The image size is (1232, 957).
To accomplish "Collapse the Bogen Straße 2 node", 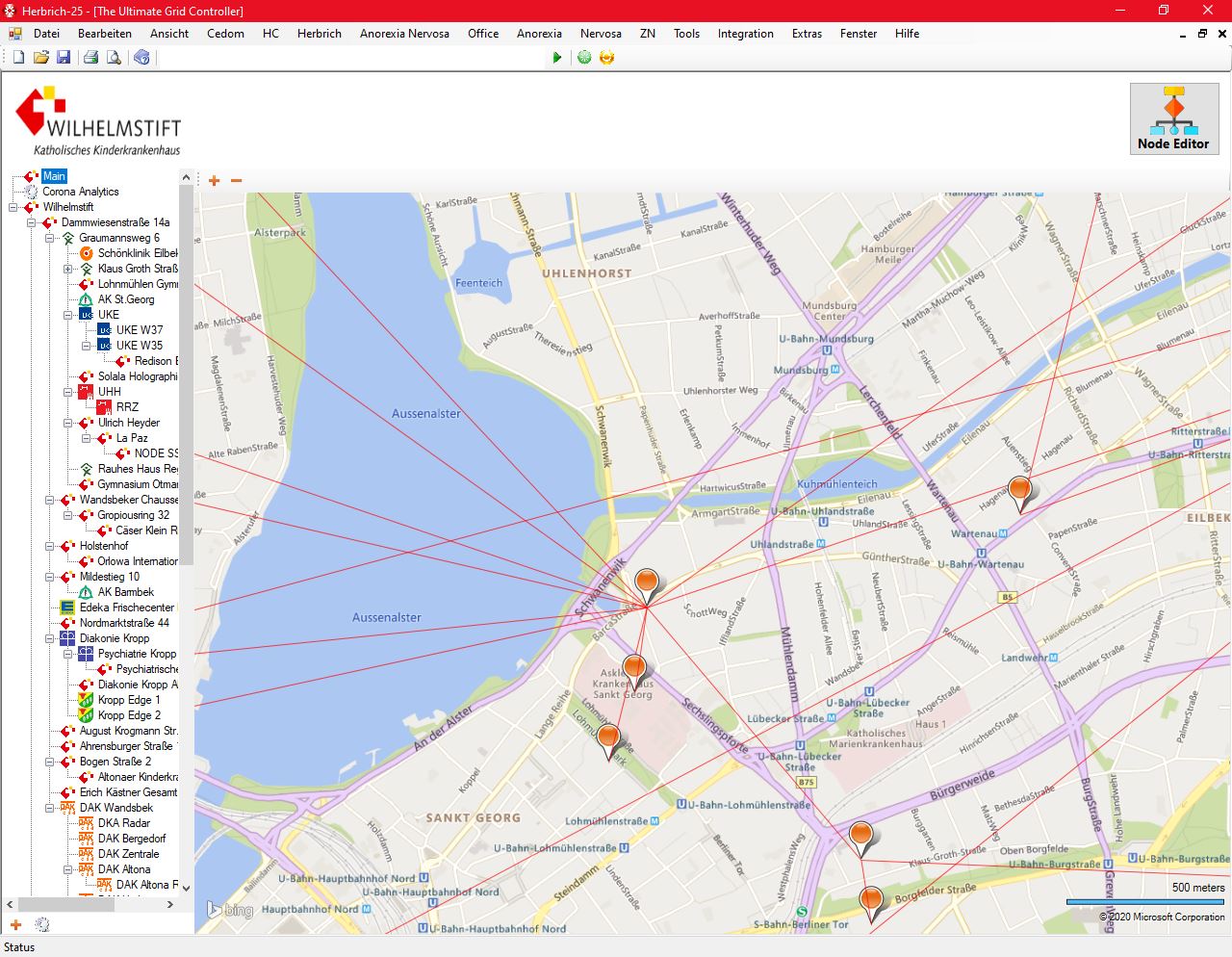I will click(49, 762).
